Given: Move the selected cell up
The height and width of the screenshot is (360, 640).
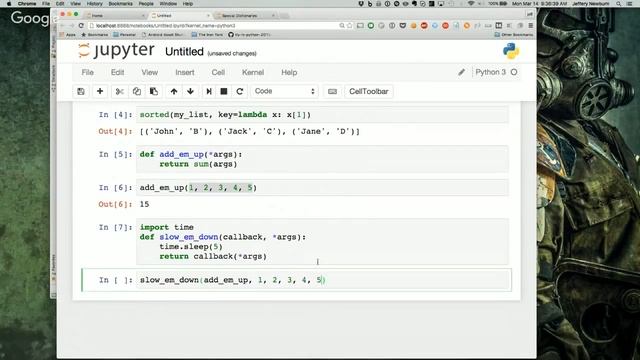Looking at the screenshot, I should point(174,91).
